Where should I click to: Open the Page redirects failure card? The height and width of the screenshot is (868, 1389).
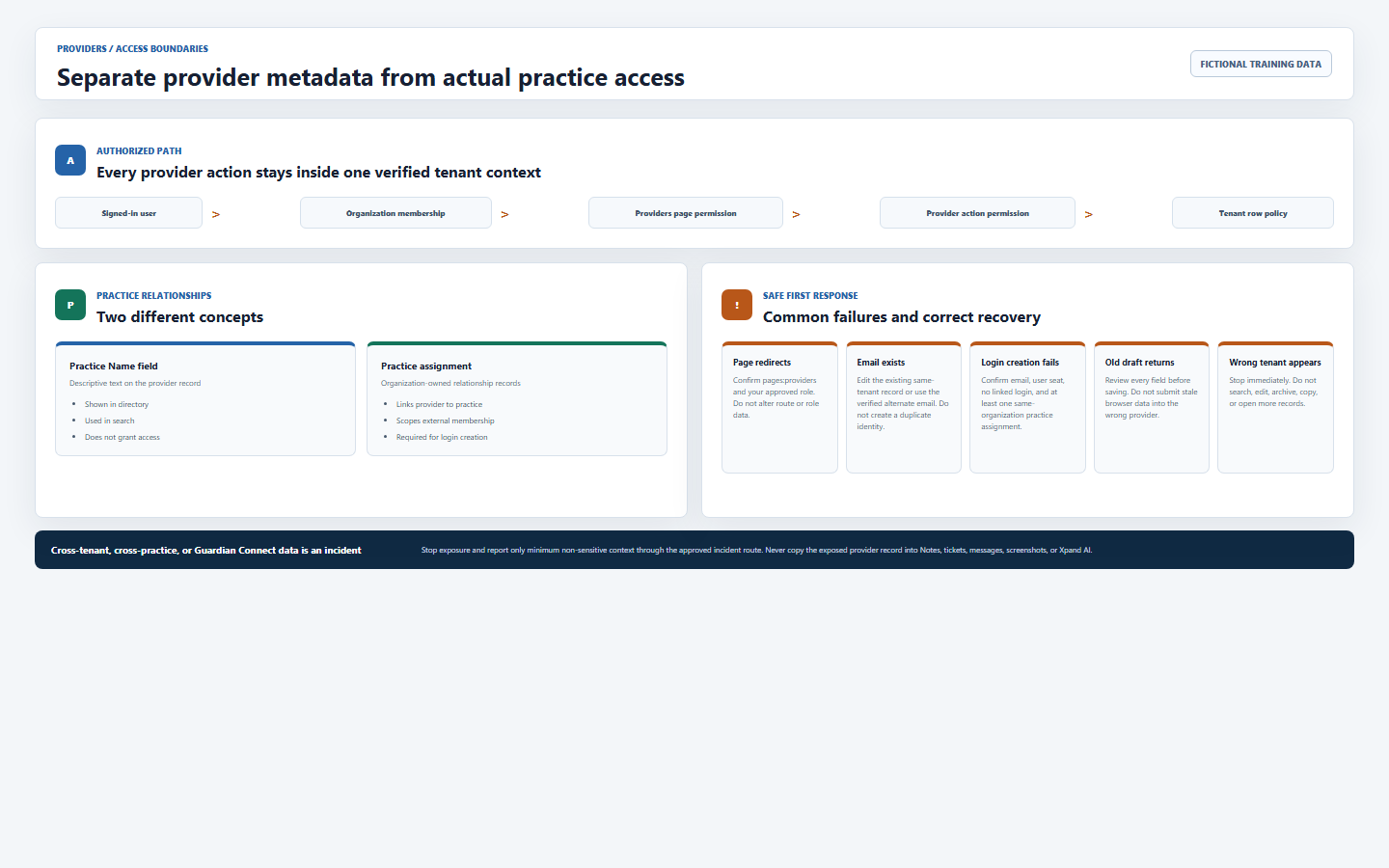coord(779,407)
